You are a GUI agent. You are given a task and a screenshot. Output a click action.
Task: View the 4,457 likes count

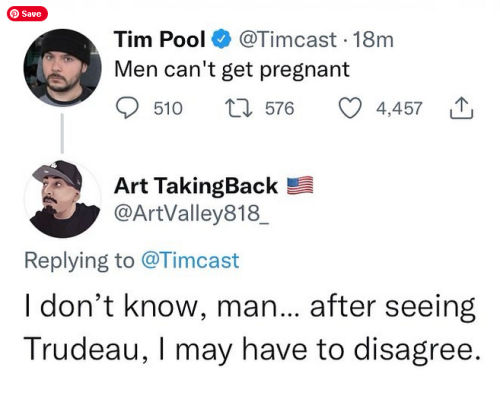click(x=399, y=108)
